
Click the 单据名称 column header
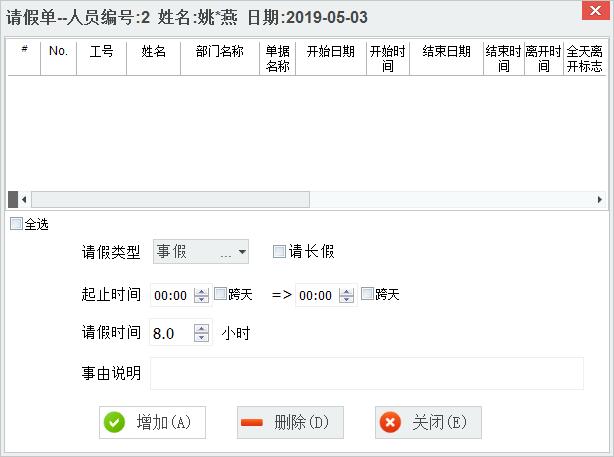click(277, 58)
